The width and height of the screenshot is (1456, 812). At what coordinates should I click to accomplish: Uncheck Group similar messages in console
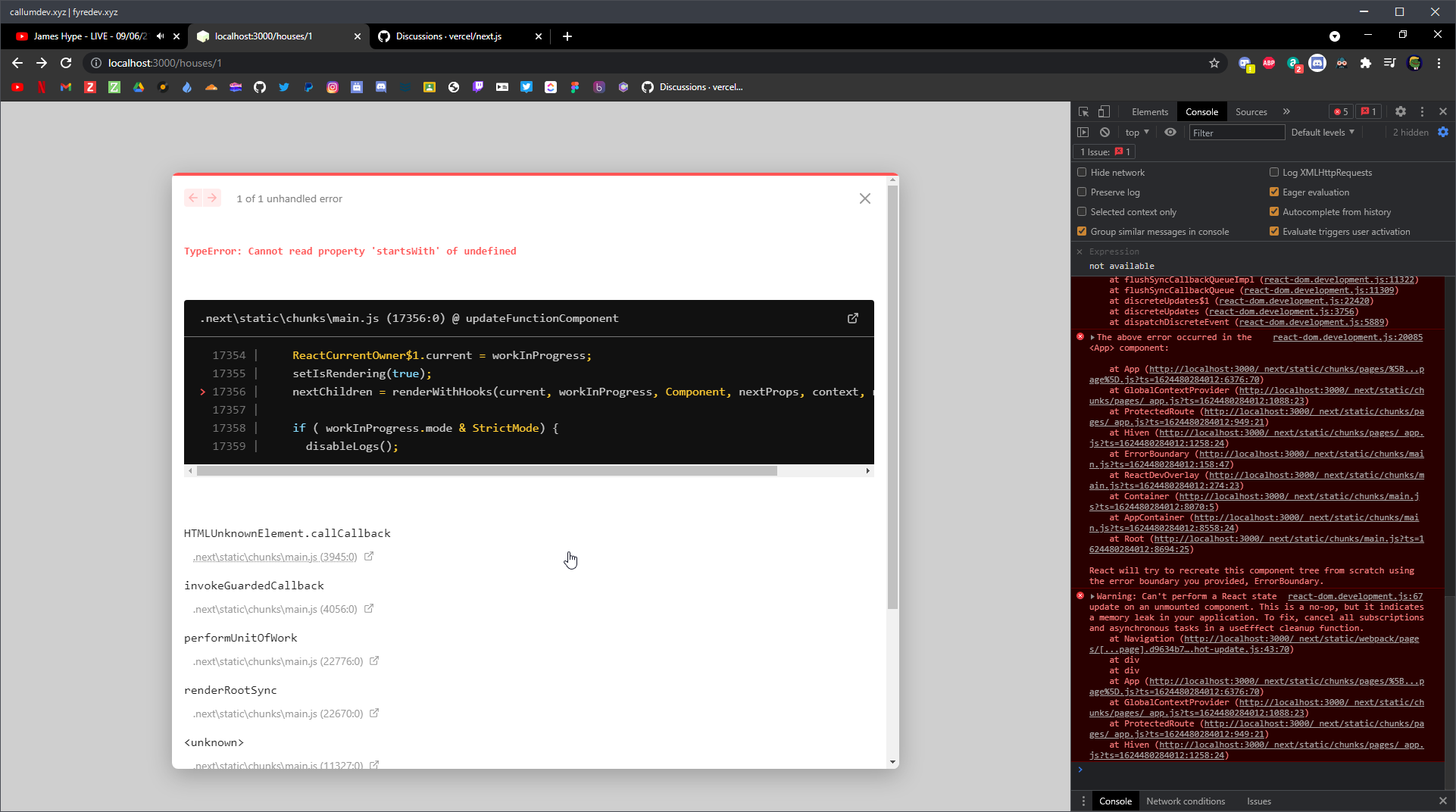click(x=1082, y=231)
